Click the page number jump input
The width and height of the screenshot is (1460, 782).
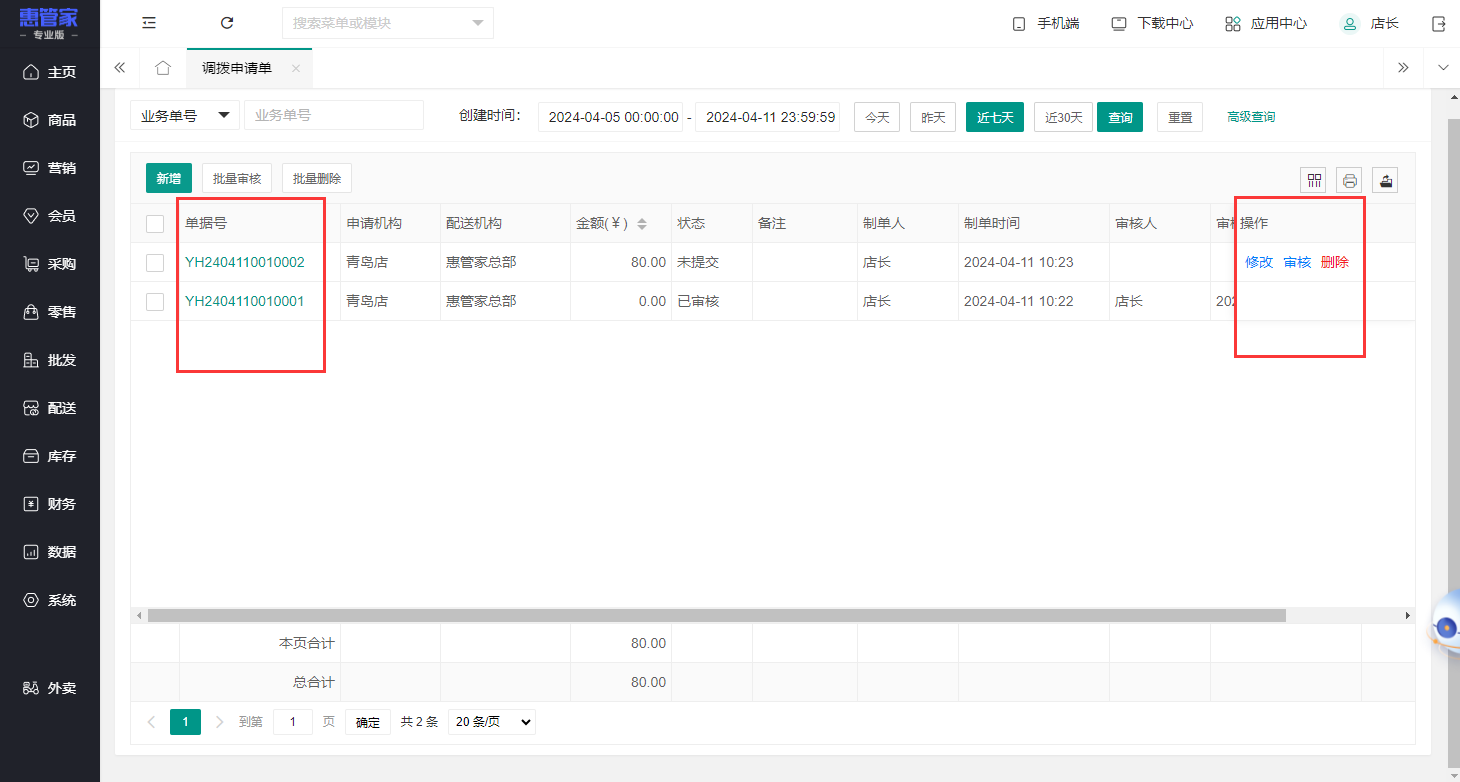pyautogui.click(x=293, y=722)
